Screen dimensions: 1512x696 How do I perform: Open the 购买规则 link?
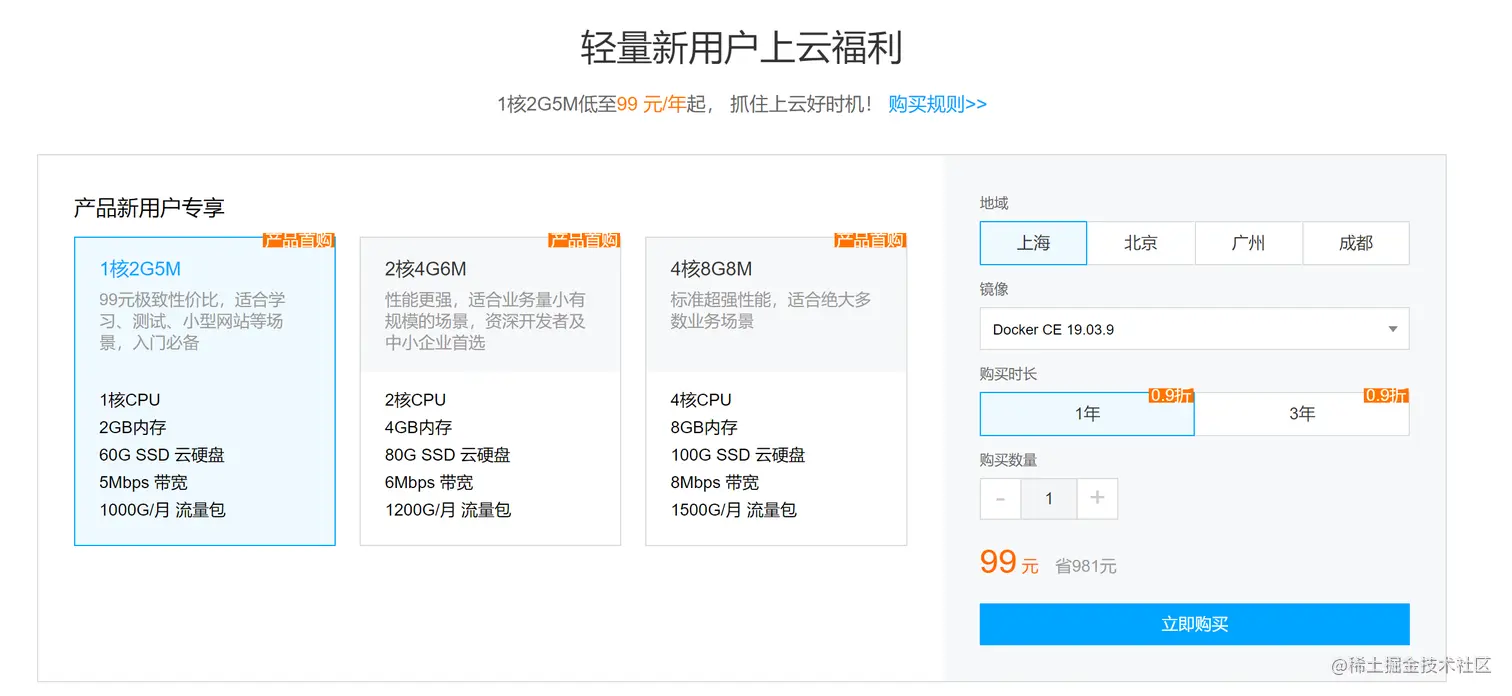(x=936, y=104)
